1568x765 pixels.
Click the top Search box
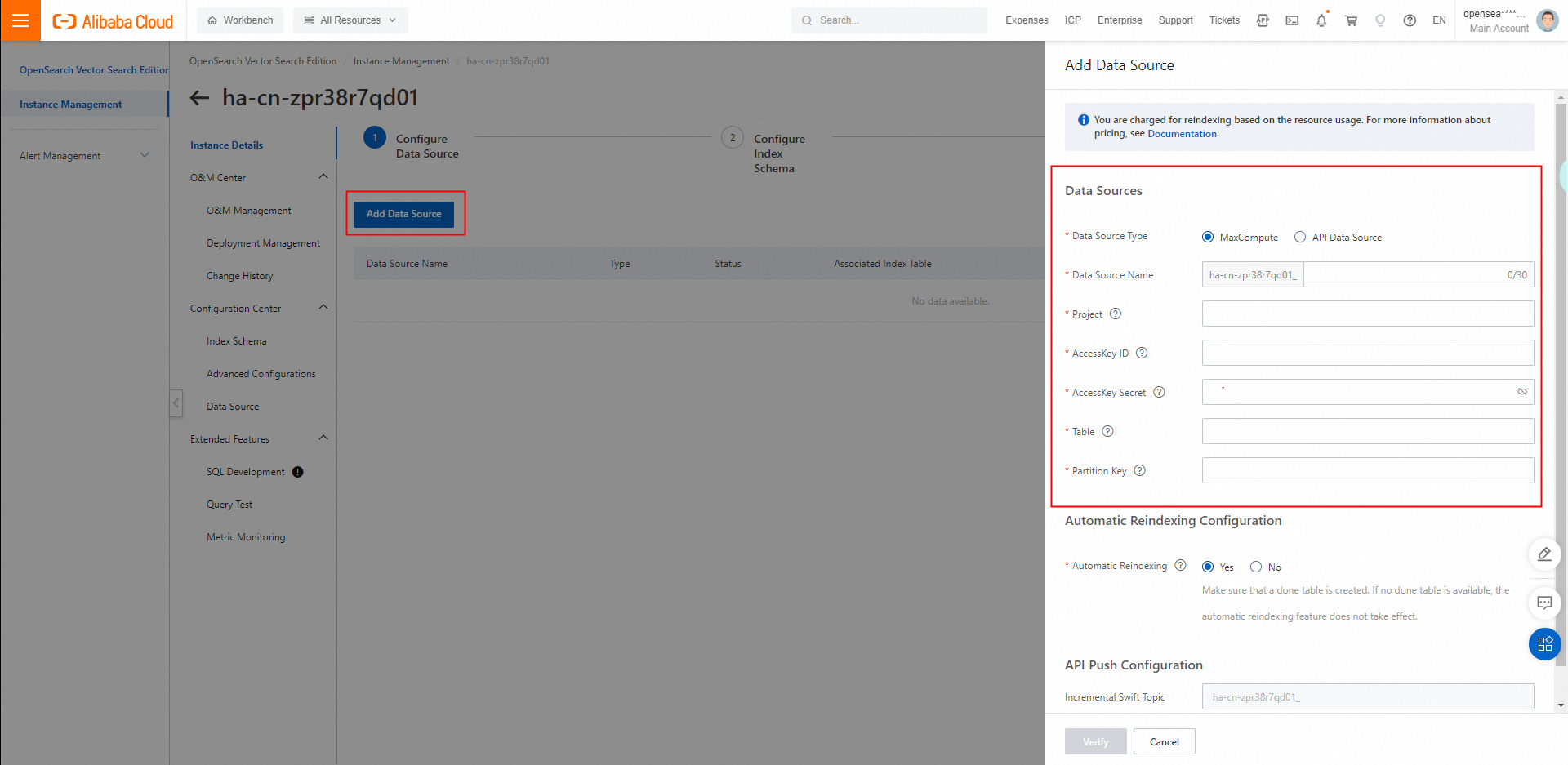pyautogui.click(x=889, y=20)
